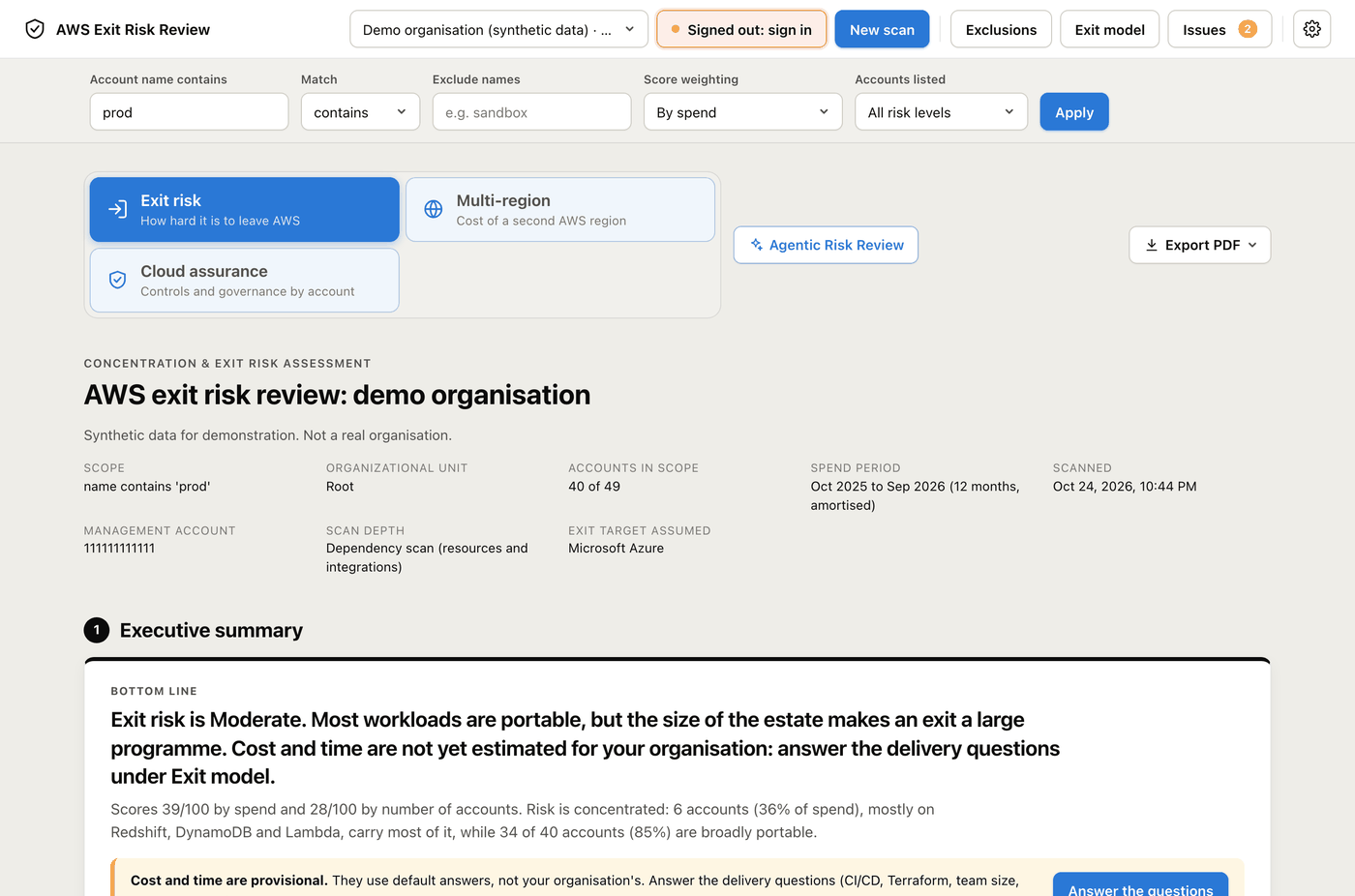Screen dimensions: 1355x896
Task: Click the download icon in Export PDF
Action: [1152, 245]
